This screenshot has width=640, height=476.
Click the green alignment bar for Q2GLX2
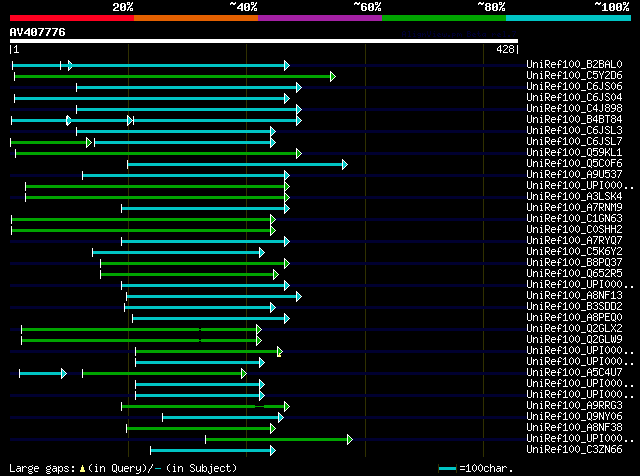[x=139, y=329]
